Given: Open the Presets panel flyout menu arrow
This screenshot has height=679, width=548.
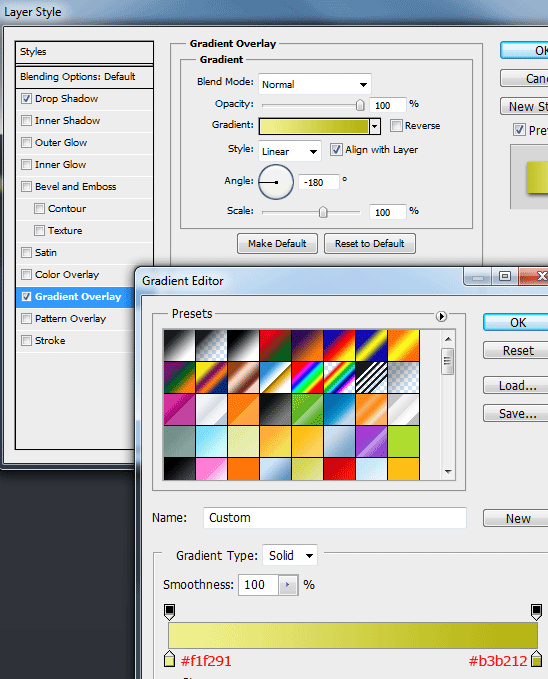Looking at the screenshot, I should click(x=441, y=317).
